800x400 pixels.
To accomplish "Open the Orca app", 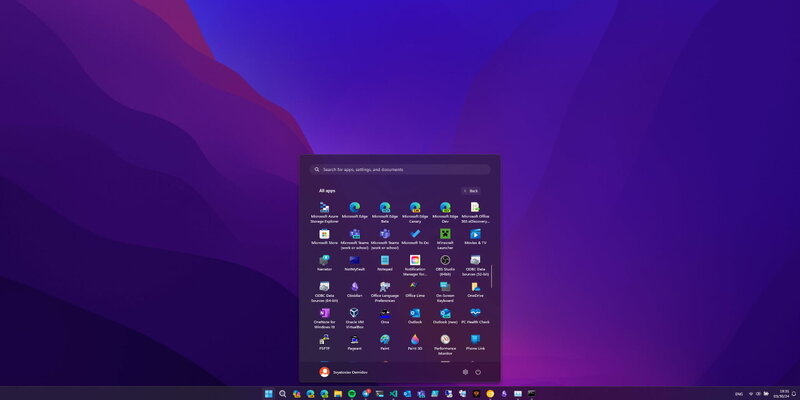I will tap(385, 316).
